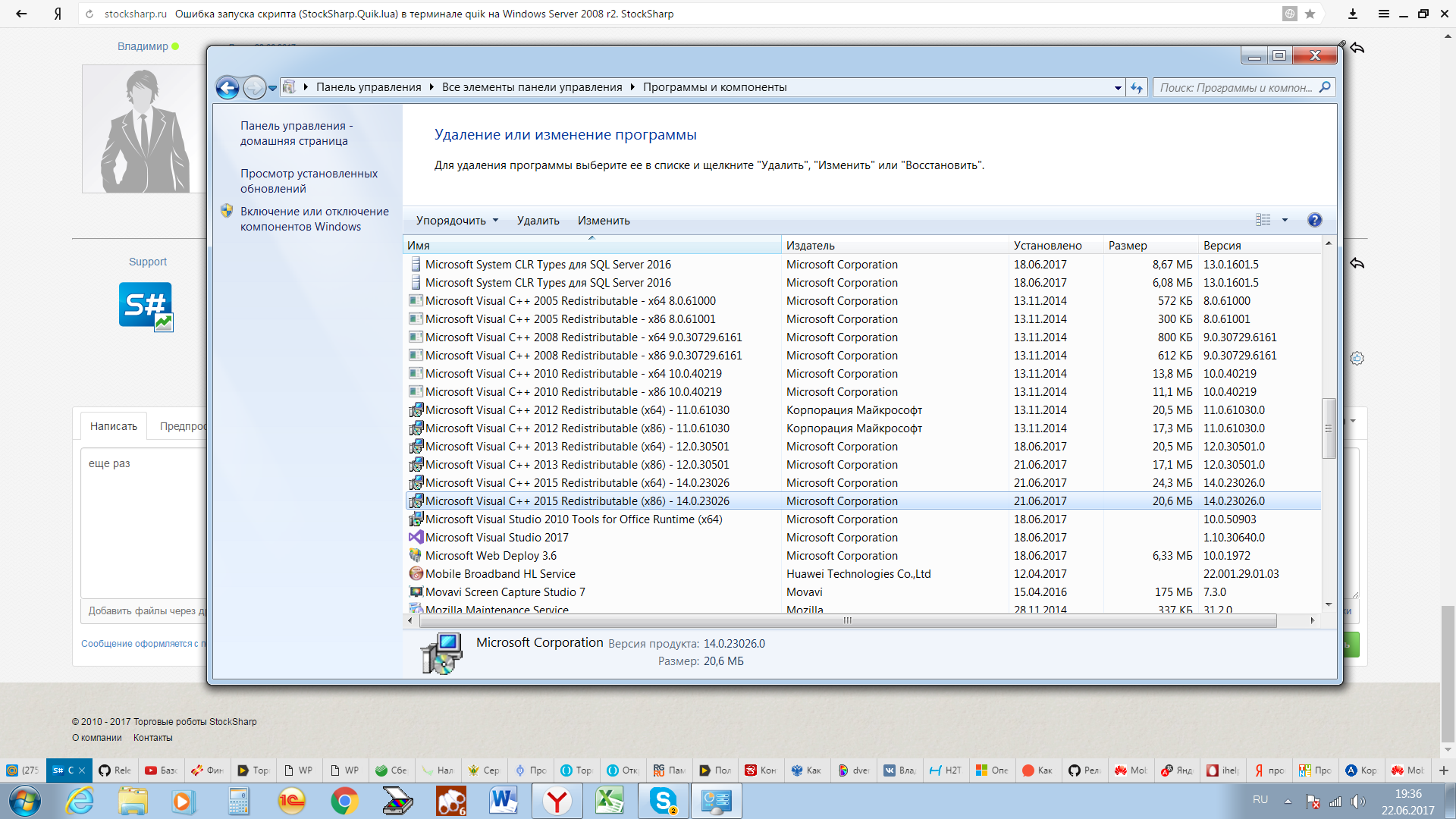This screenshot has height=819, width=1456.
Task: Click bookmark star icon in browser address bar
Action: [x=1310, y=14]
